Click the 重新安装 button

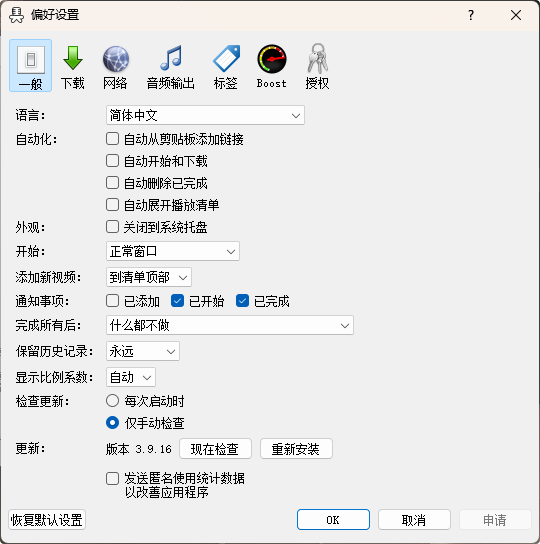pos(296,449)
